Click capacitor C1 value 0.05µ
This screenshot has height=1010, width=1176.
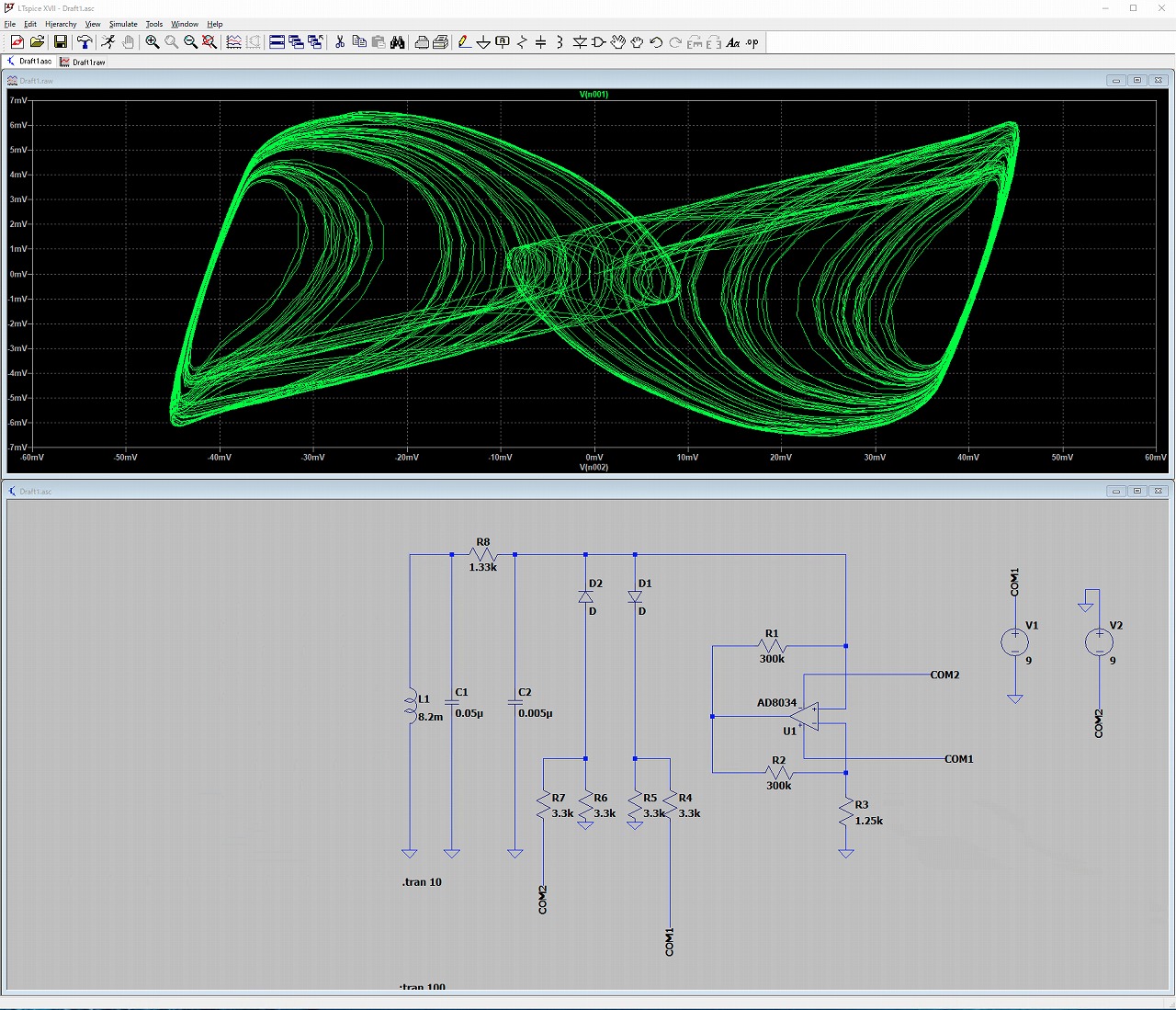[x=469, y=713]
